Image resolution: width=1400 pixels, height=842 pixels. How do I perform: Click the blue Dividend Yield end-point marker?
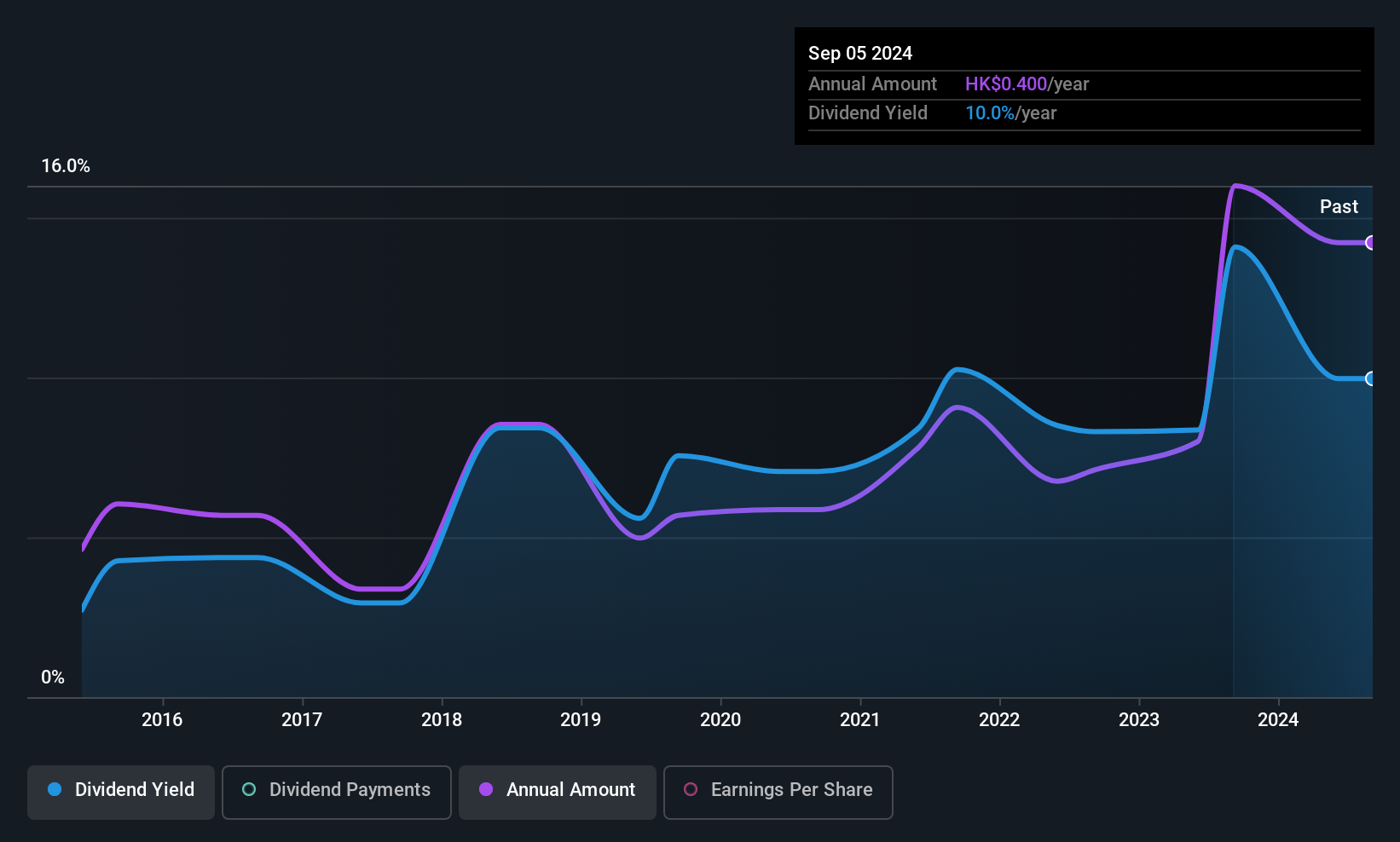[1370, 378]
